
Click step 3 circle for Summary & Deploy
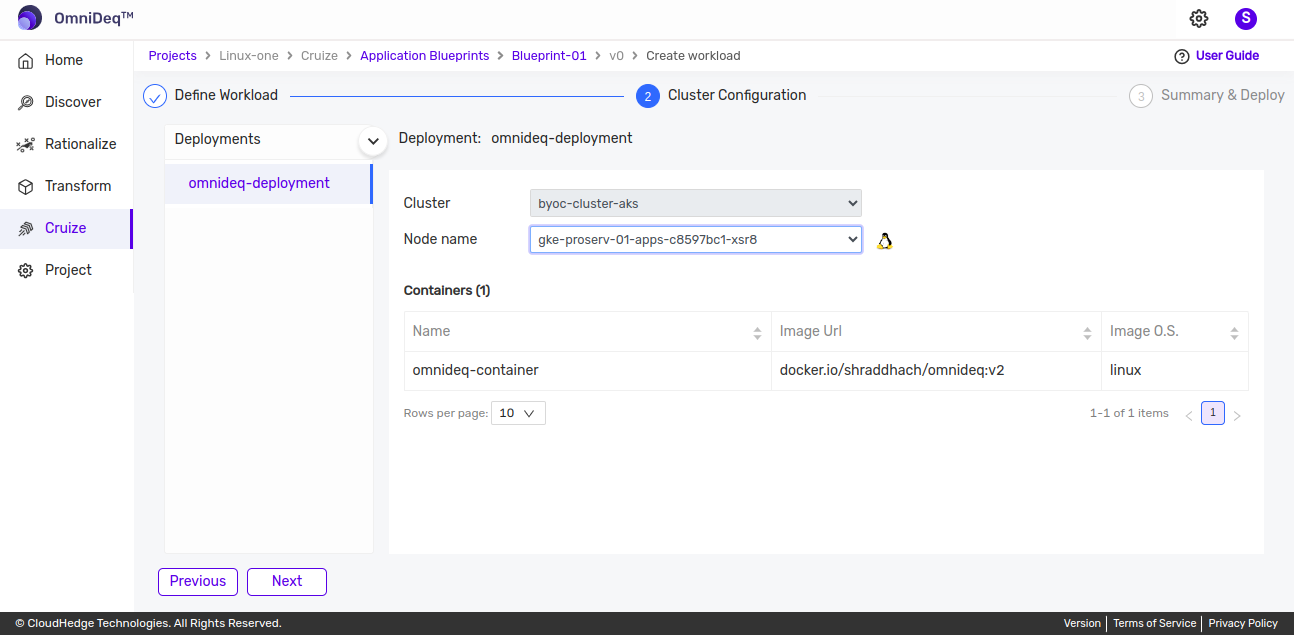[1141, 96]
